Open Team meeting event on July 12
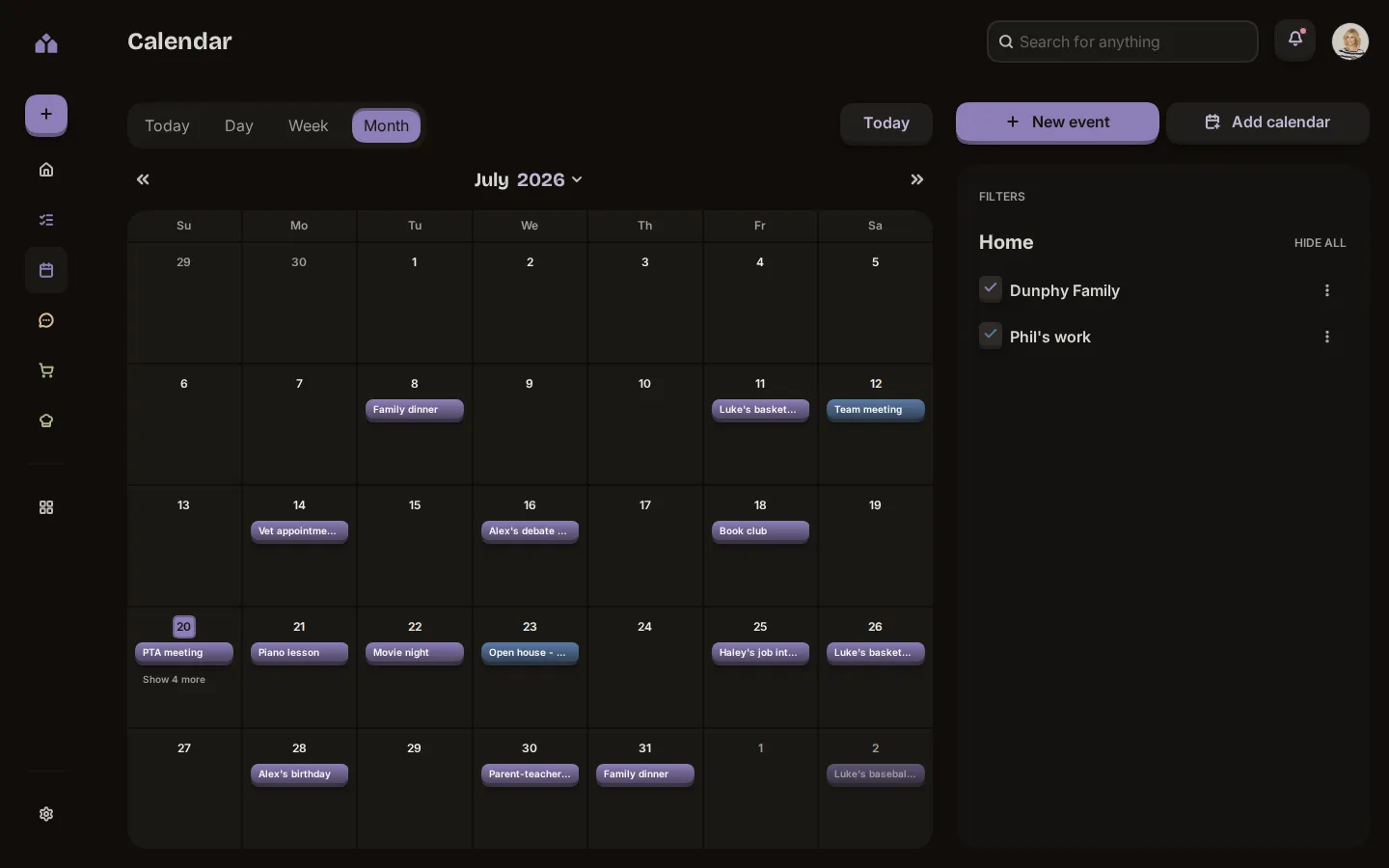Screen dimensions: 1389x868 click(x=876, y=410)
